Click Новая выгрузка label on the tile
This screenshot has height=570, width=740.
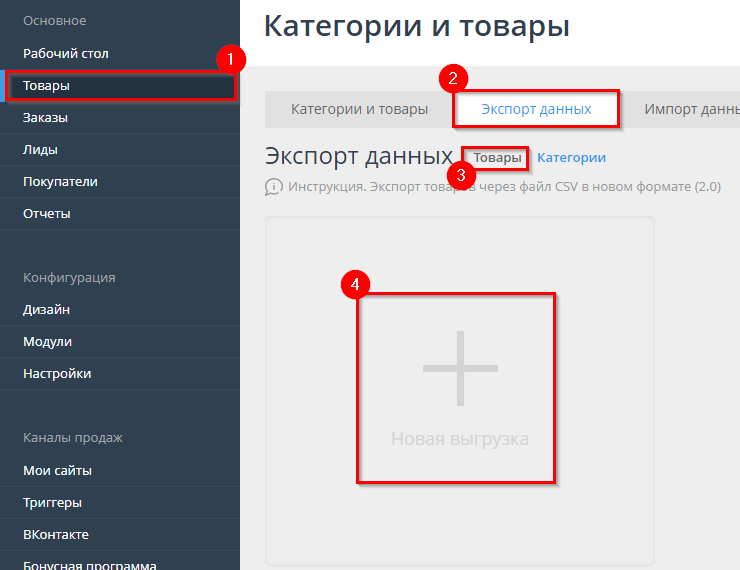tap(459, 439)
